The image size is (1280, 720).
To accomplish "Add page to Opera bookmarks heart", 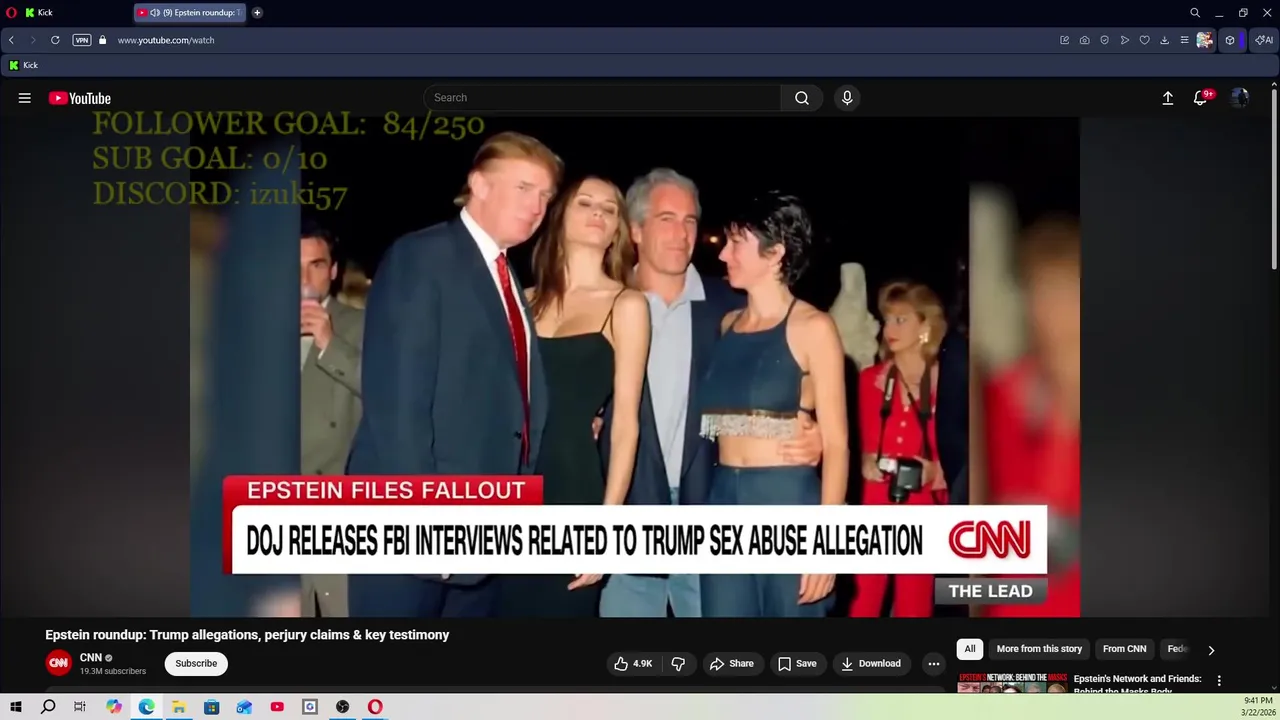I will click(1145, 40).
